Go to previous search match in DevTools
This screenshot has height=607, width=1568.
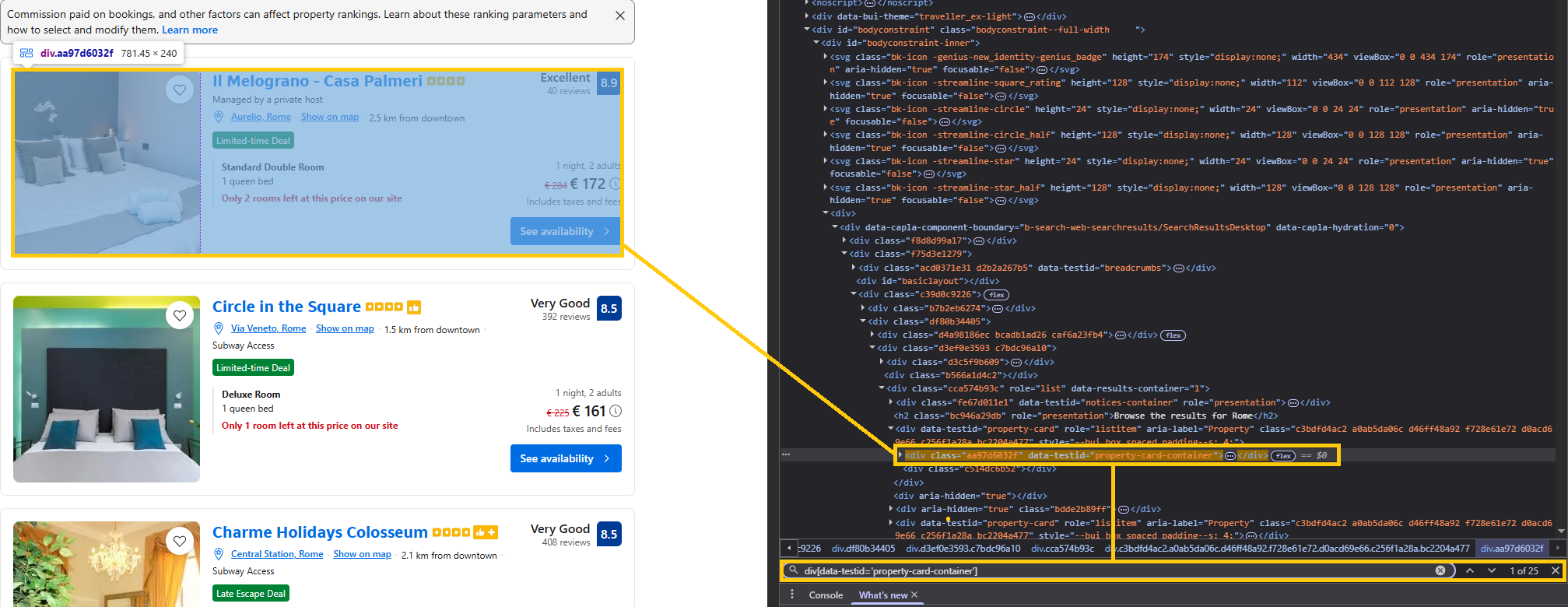tap(1470, 570)
